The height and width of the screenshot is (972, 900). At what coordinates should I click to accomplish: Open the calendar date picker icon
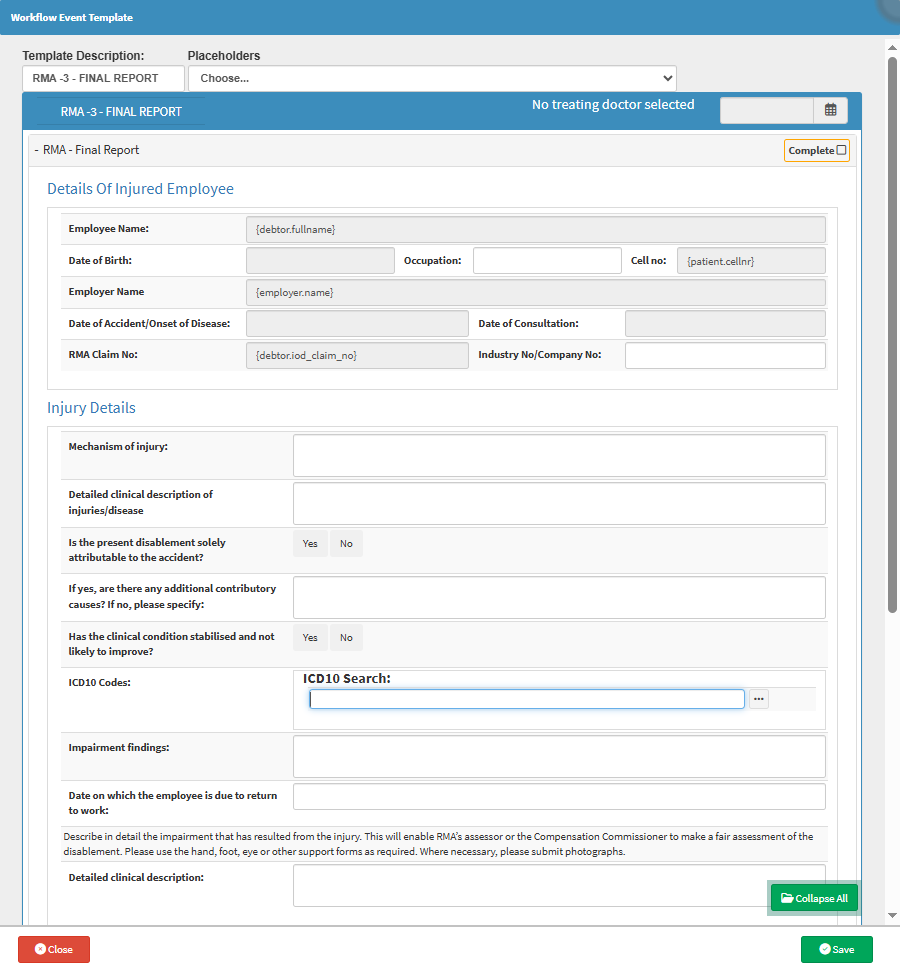pyautogui.click(x=830, y=110)
